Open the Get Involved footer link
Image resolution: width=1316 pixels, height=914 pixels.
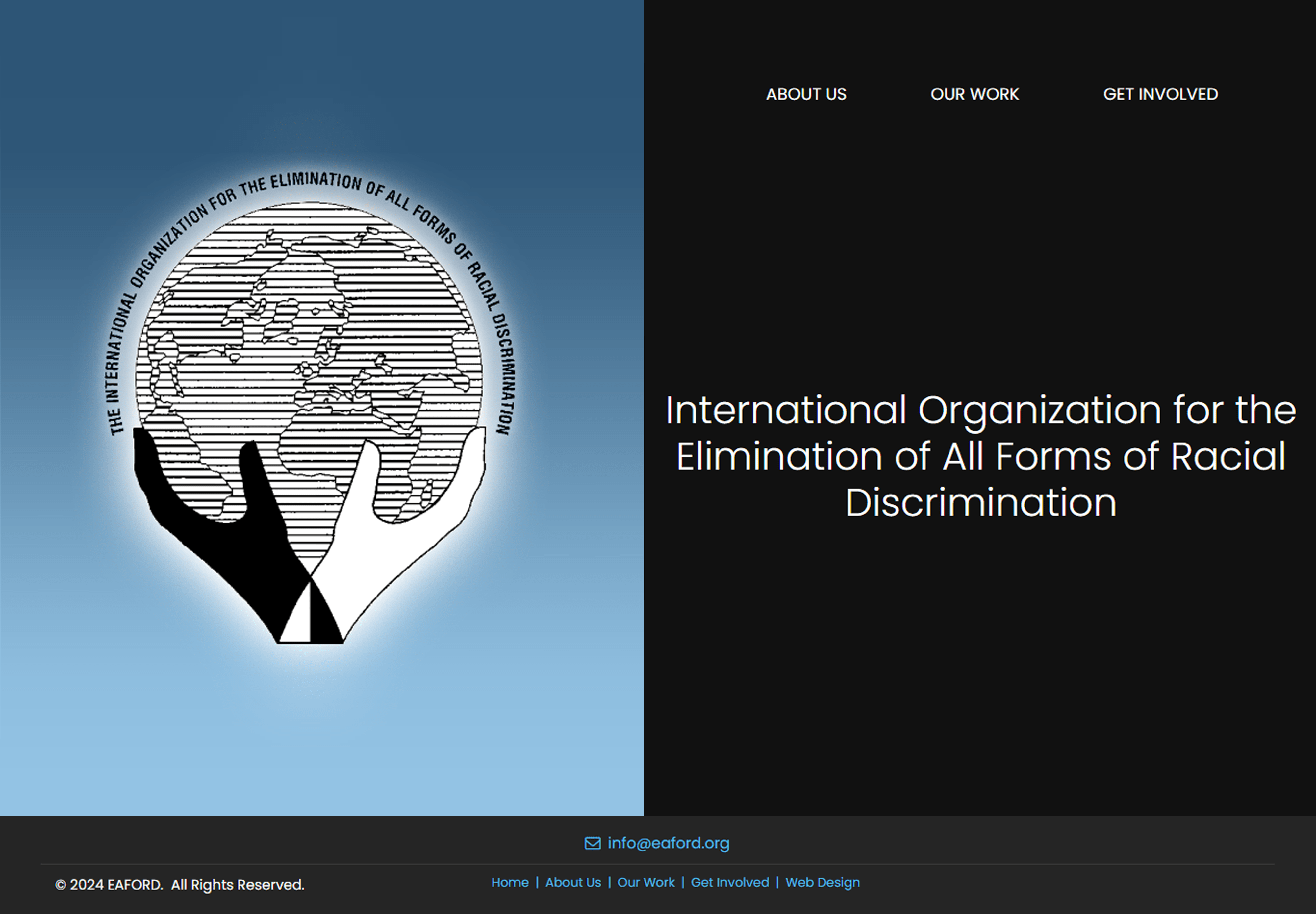point(730,882)
